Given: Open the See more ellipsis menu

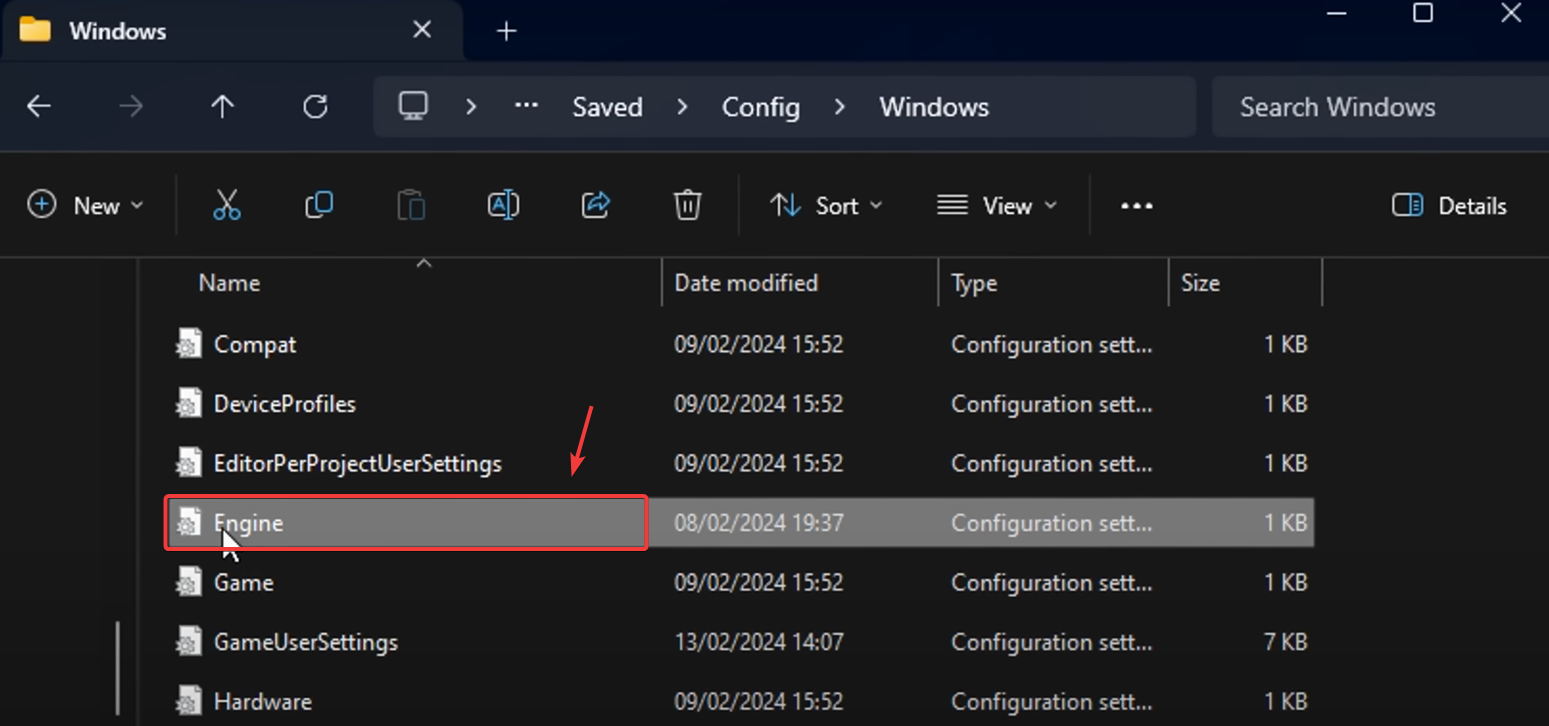Looking at the screenshot, I should (x=1137, y=206).
